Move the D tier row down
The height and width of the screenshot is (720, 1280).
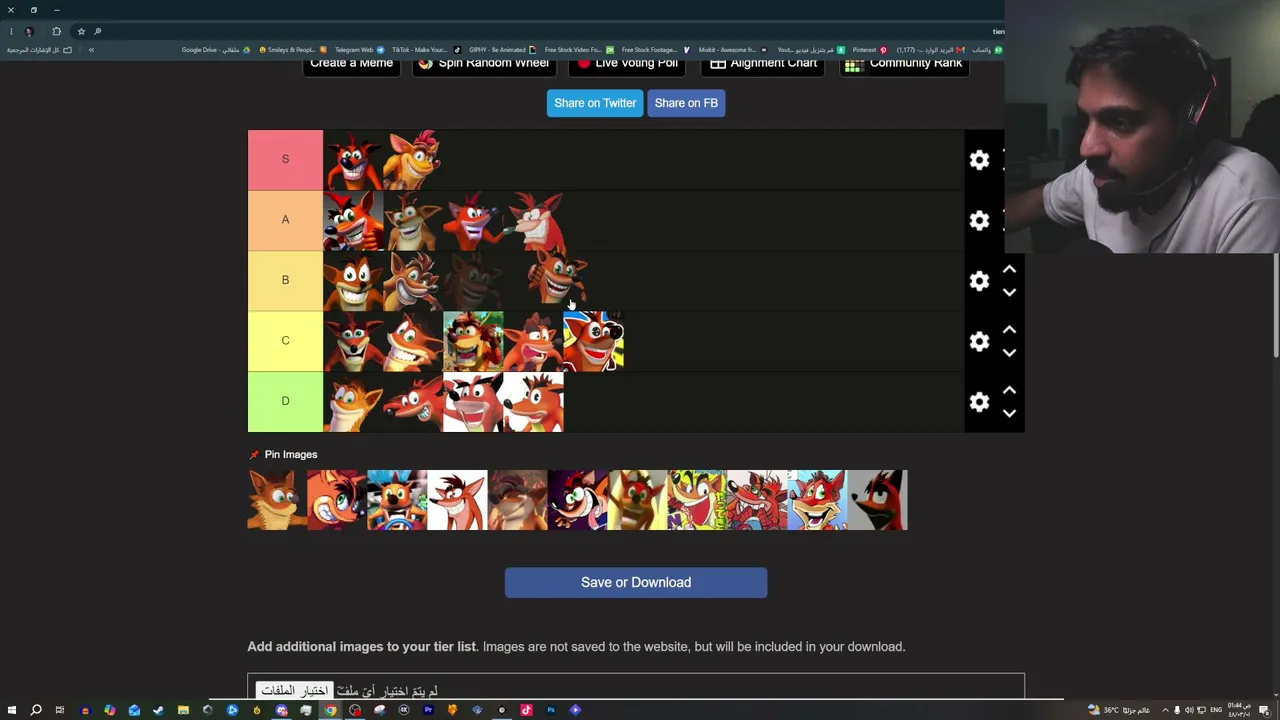point(1009,413)
